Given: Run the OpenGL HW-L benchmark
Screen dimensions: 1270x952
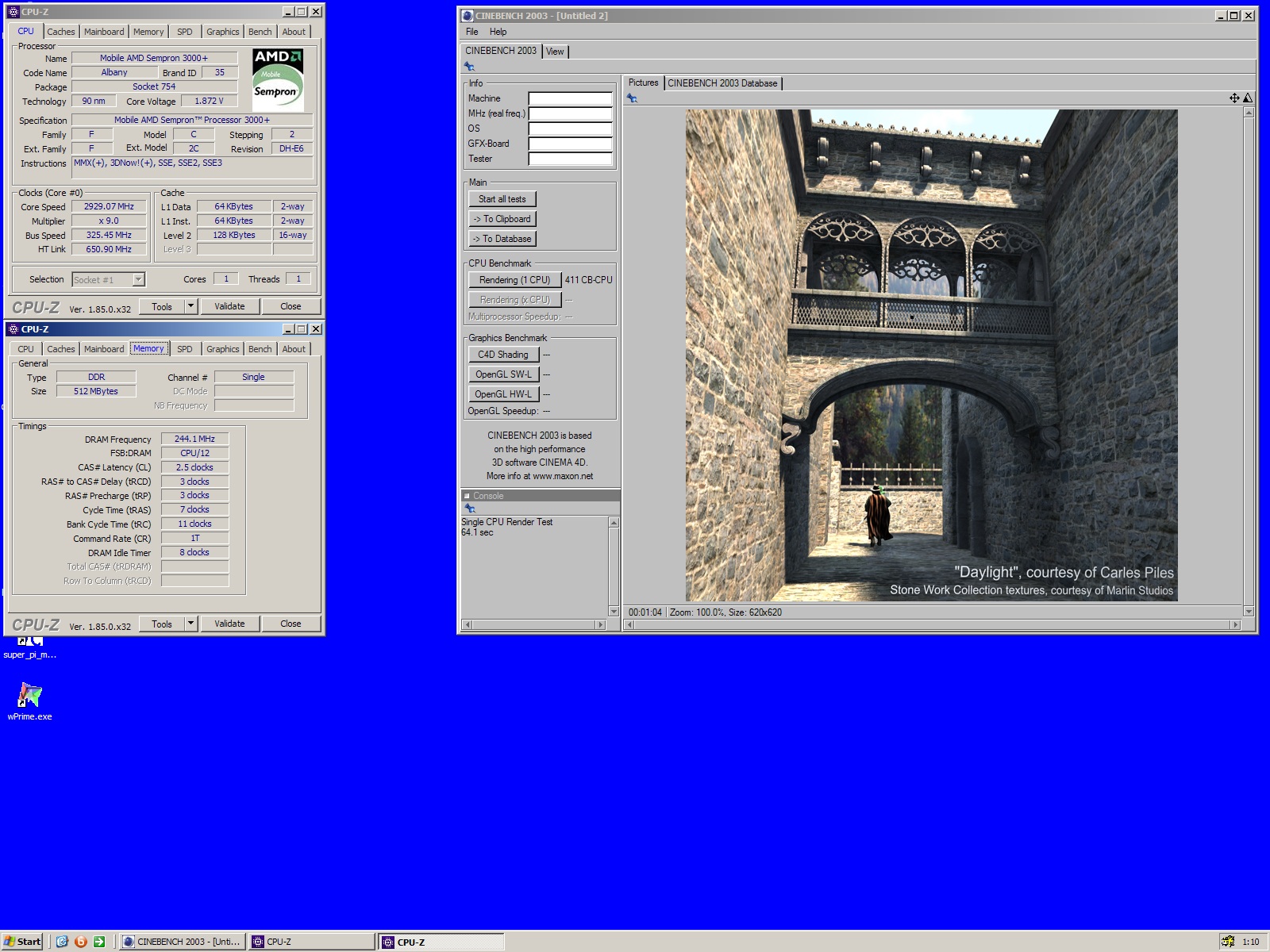Looking at the screenshot, I should (x=503, y=394).
